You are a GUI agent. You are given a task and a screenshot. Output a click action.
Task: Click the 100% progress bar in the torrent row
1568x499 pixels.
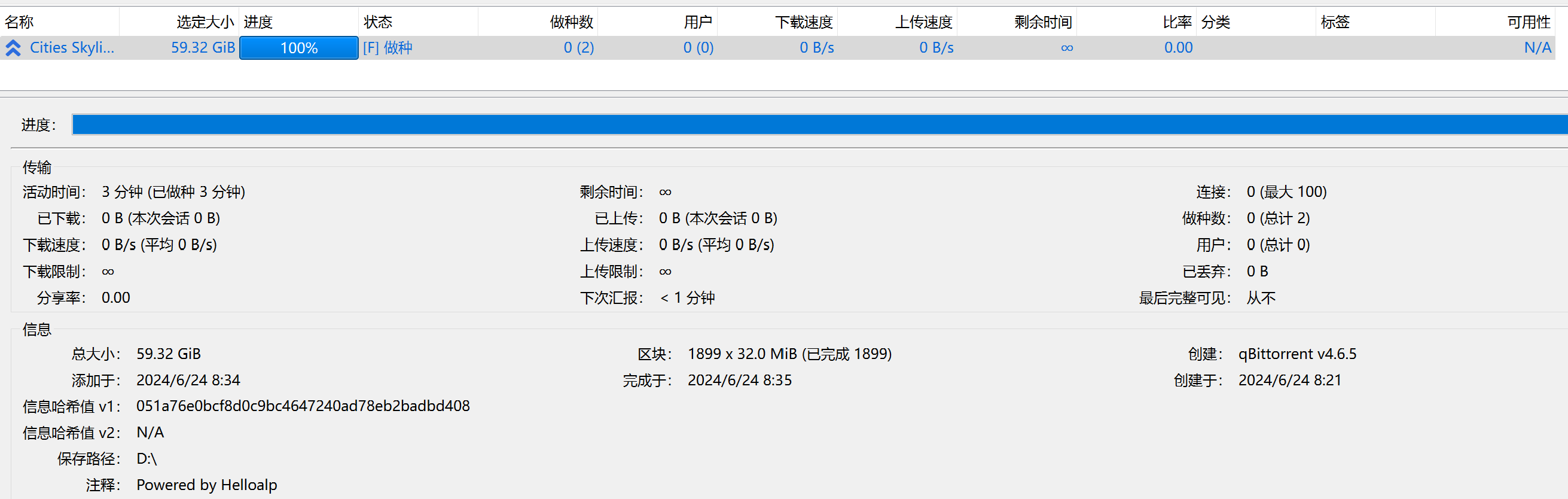point(299,48)
